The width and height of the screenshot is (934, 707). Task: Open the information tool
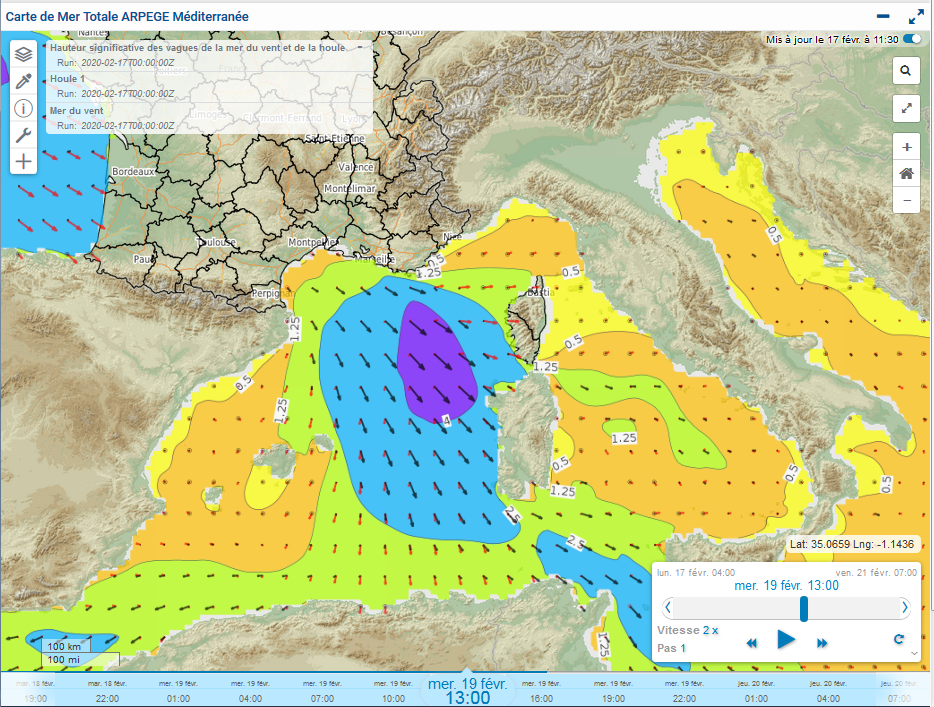click(23, 109)
